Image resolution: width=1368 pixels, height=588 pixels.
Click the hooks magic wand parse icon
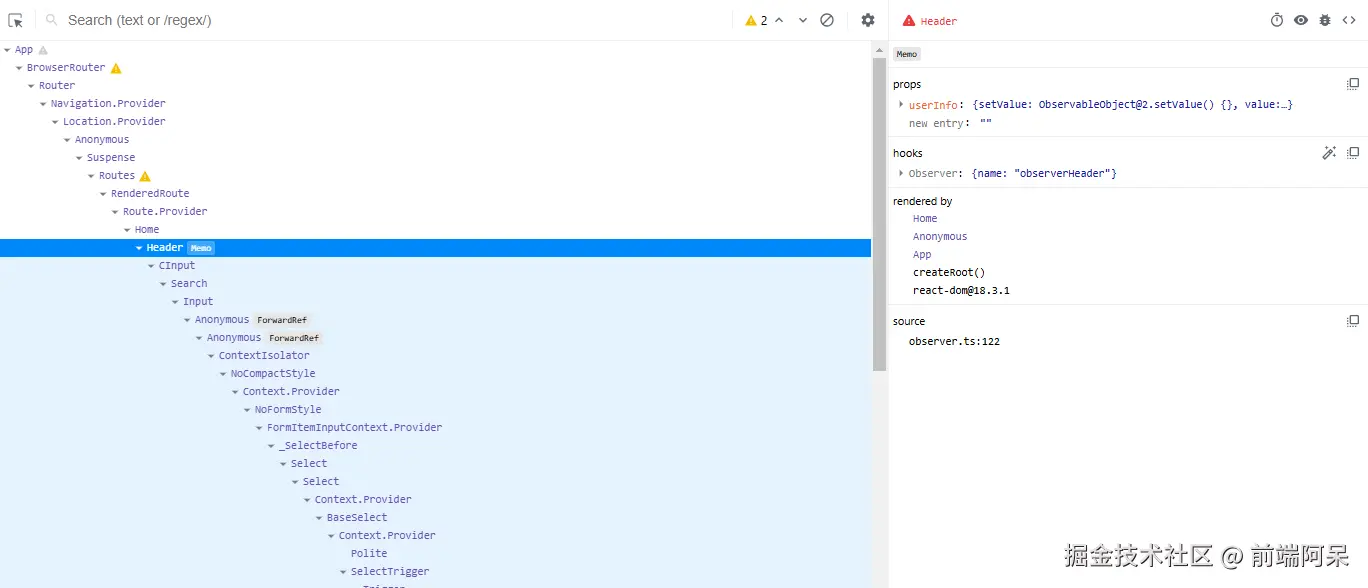click(x=1329, y=153)
